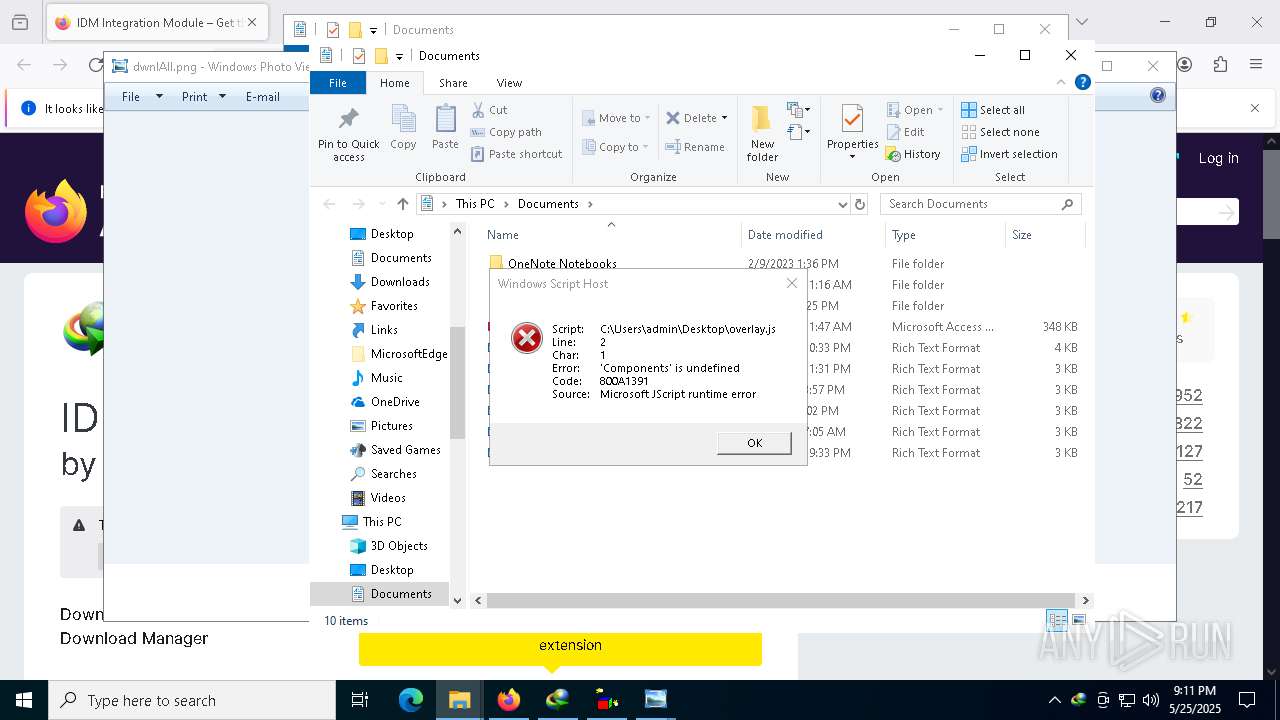
Task: Open Explorer help question mark icon
Action: click(1083, 83)
